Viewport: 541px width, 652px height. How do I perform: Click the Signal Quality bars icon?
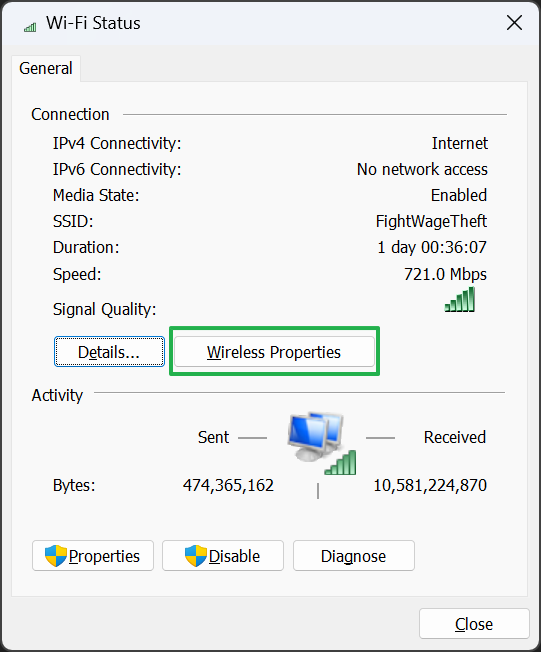(x=459, y=299)
